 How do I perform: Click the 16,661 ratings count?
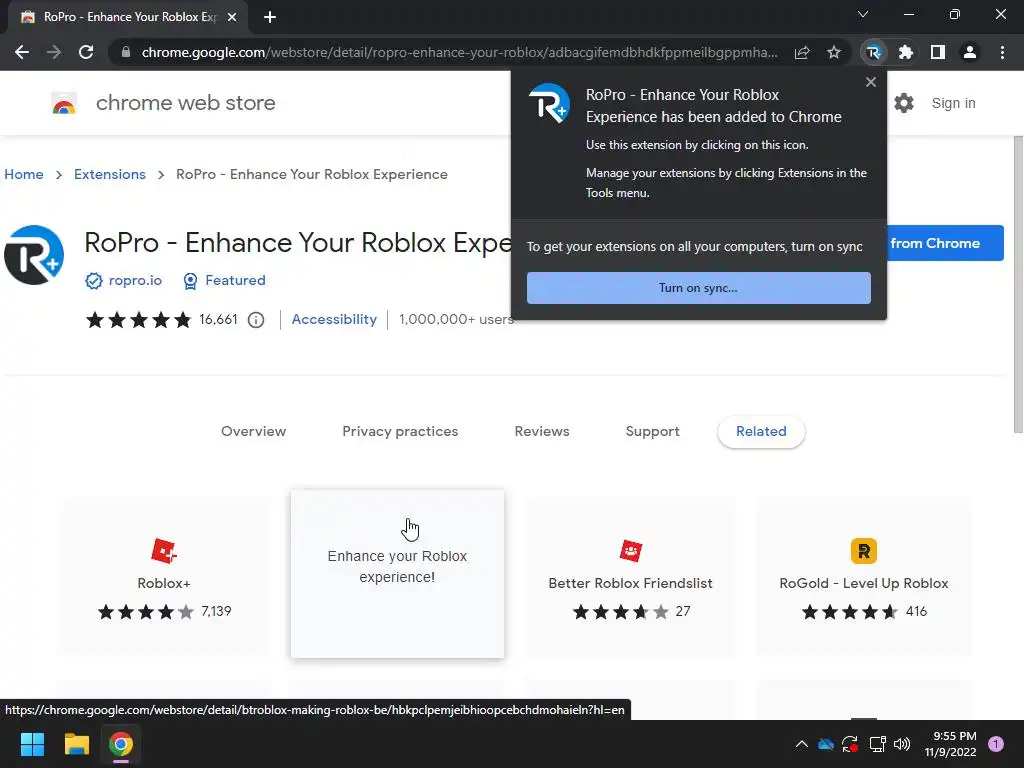218,319
